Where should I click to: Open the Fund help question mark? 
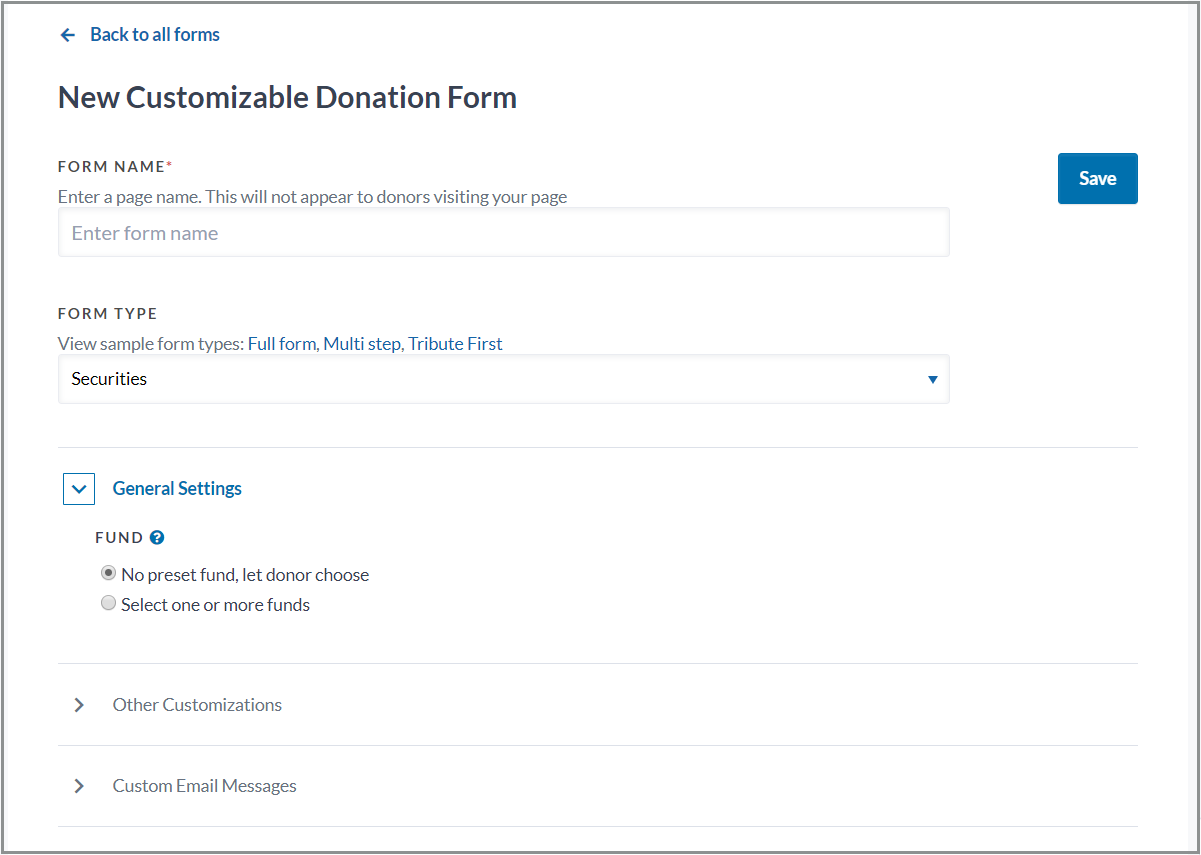(157, 538)
